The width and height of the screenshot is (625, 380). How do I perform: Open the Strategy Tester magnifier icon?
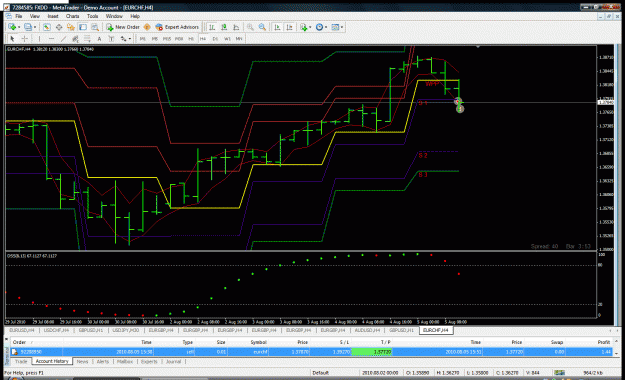pos(94,27)
